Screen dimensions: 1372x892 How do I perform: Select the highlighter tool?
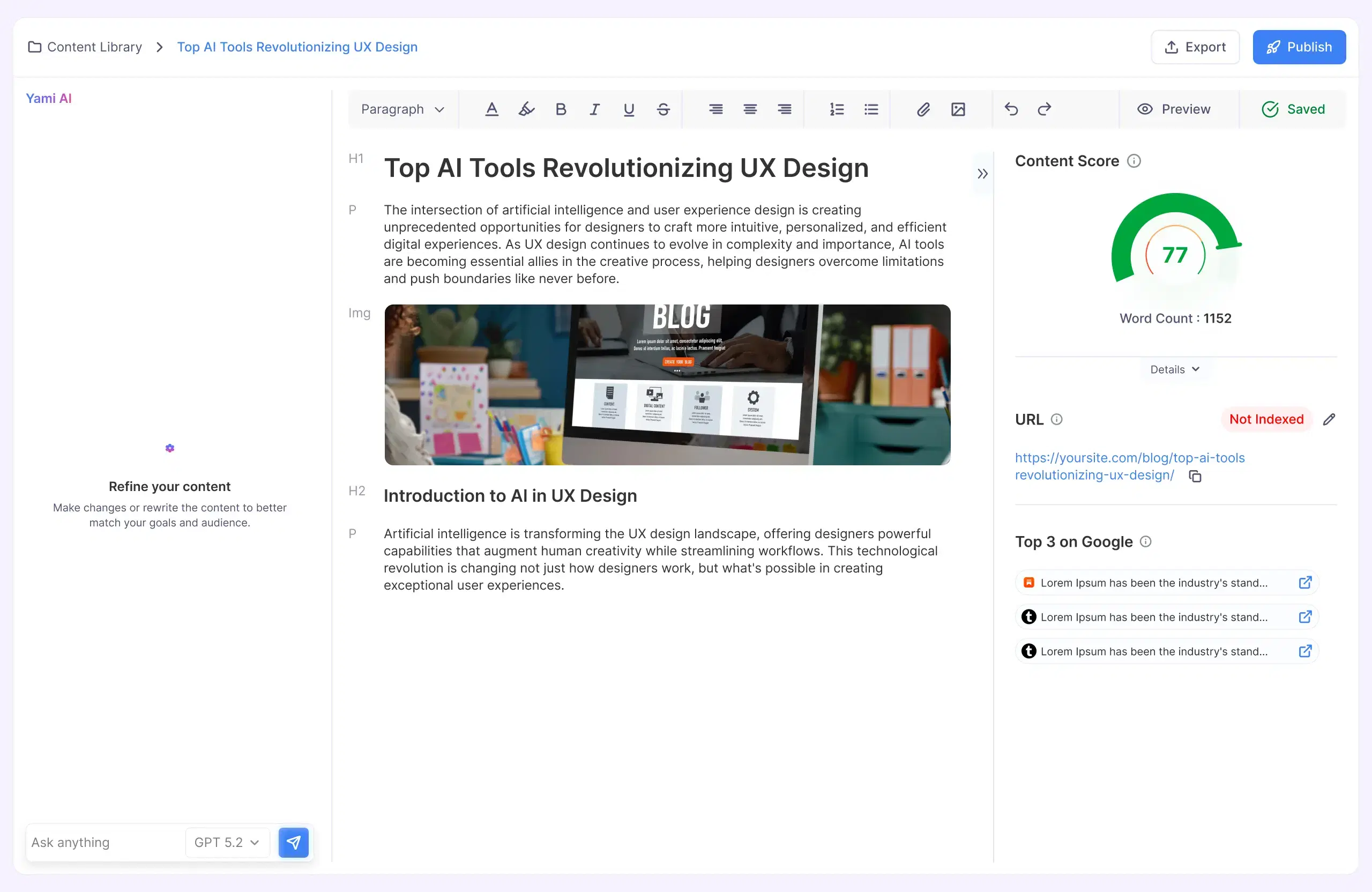pos(526,109)
